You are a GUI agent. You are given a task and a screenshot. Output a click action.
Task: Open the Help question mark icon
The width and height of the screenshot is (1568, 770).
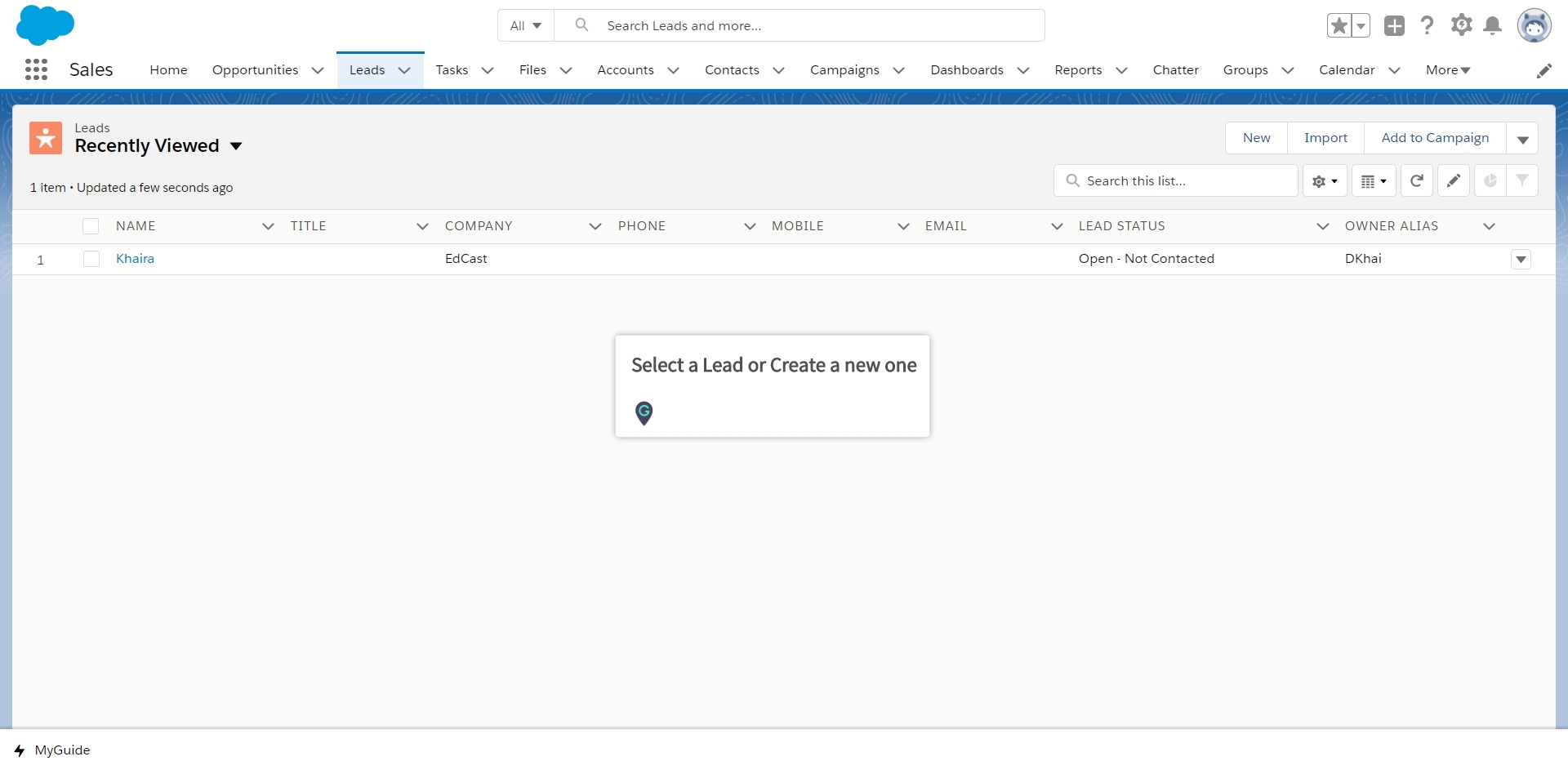[x=1428, y=25]
